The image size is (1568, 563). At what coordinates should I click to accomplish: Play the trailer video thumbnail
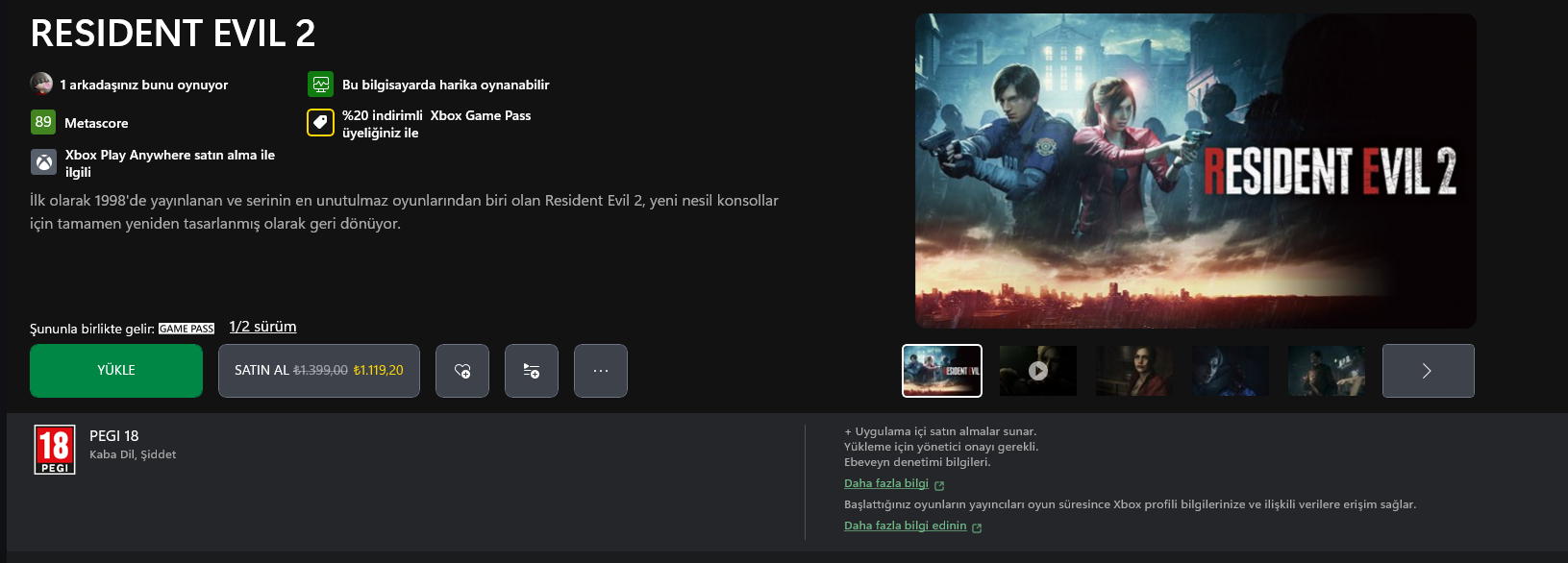[1038, 371]
